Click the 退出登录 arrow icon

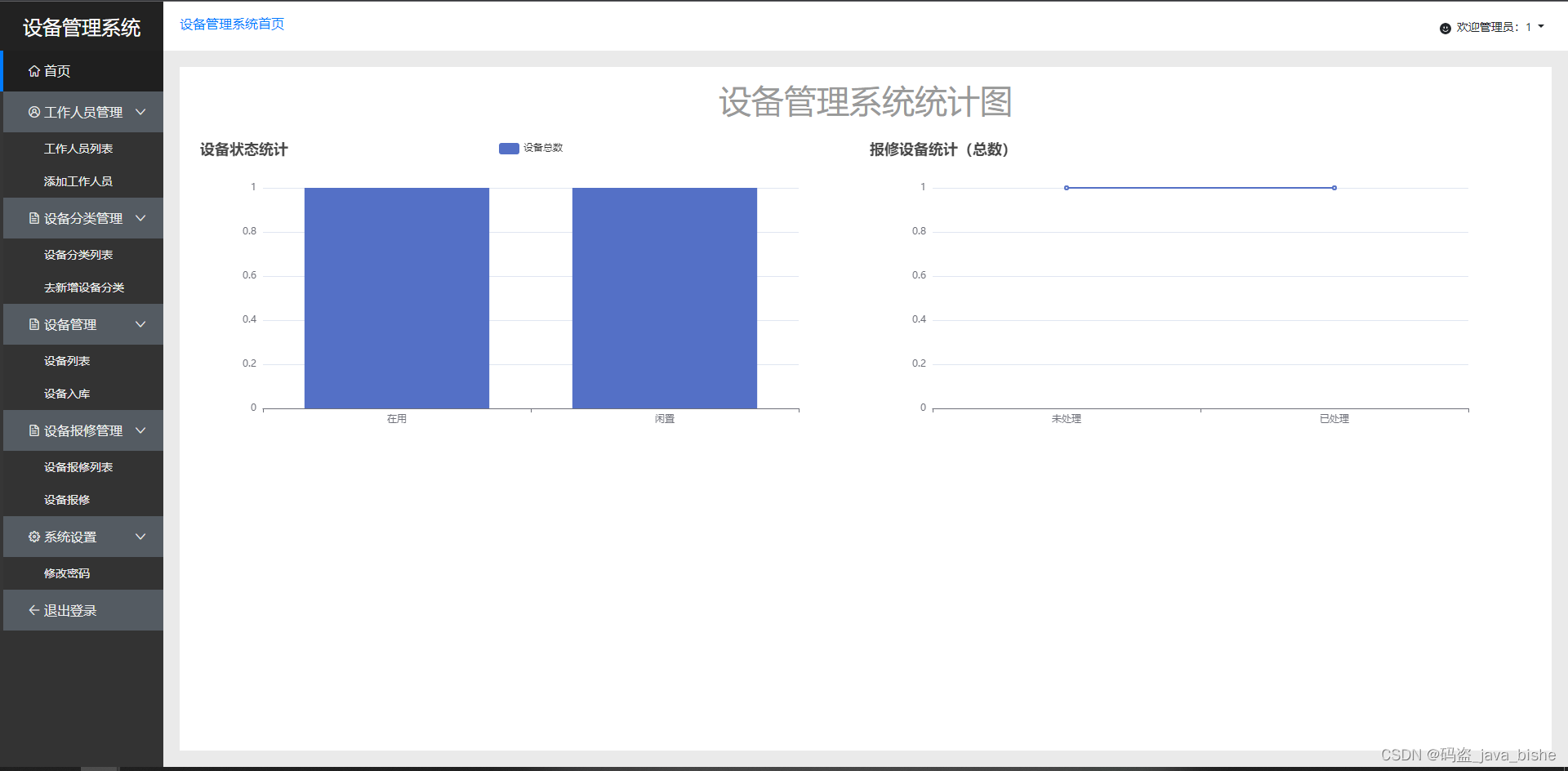click(x=33, y=610)
